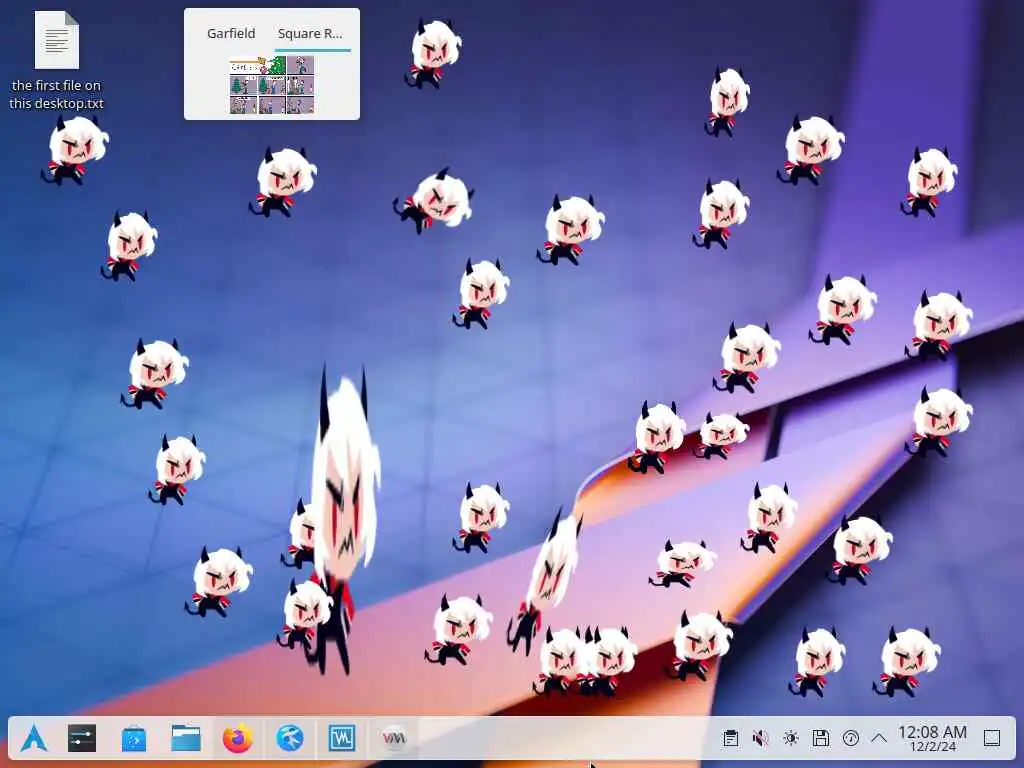Launch the Discover software store

(x=134, y=739)
